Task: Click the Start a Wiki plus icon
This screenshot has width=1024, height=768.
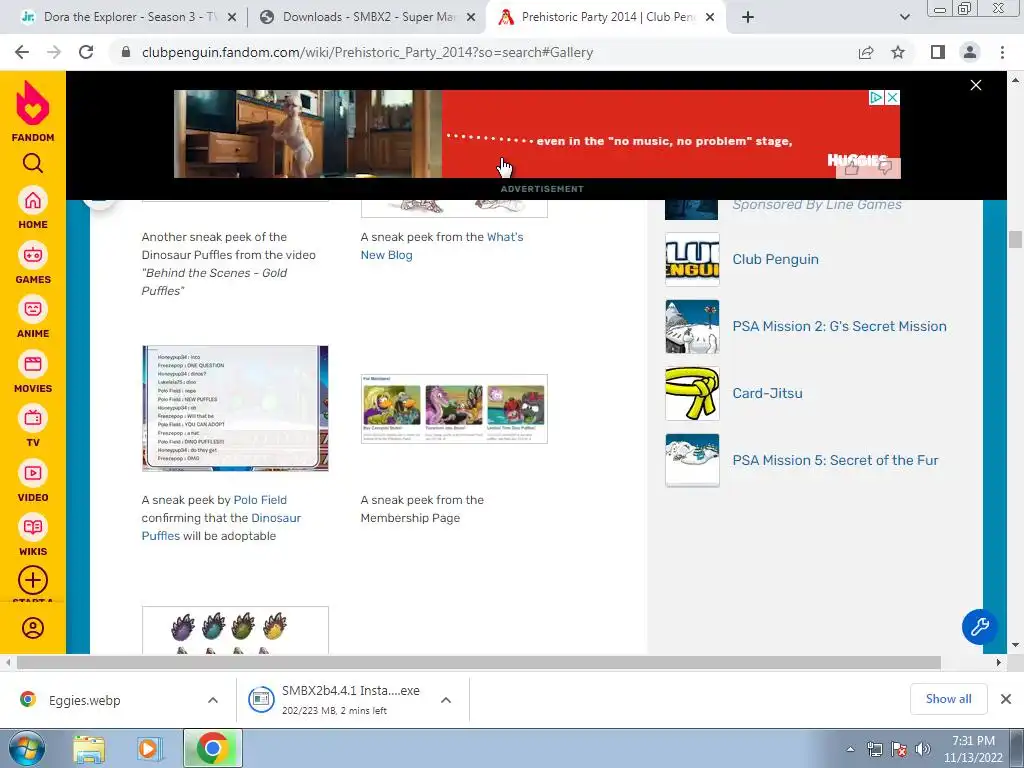Action: [33, 580]
